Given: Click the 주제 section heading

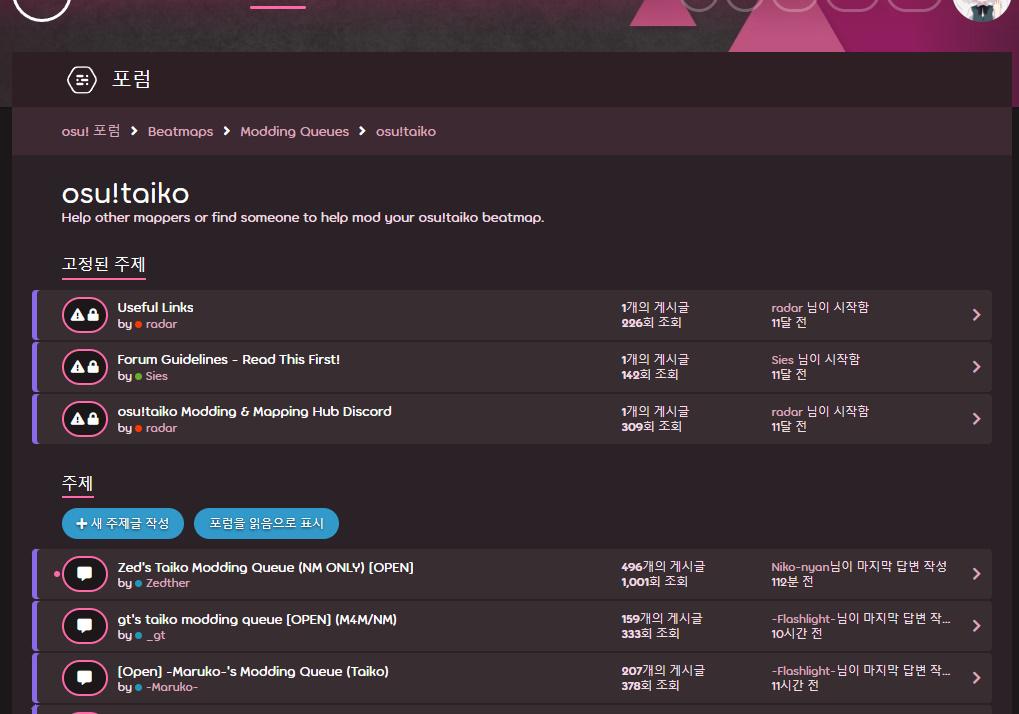Looking at the screenshot, I should coord(77,483).
